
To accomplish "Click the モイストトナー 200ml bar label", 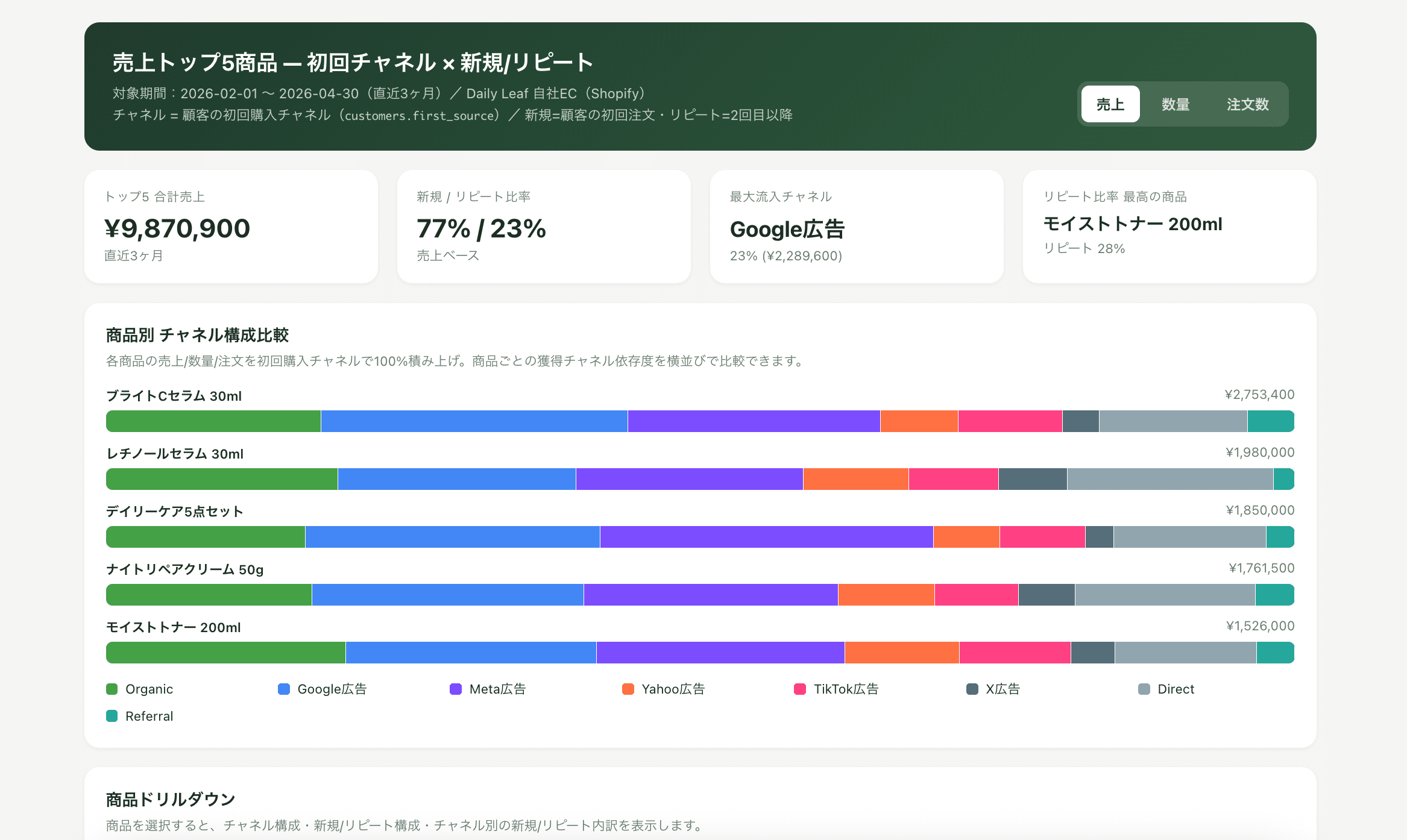I will tap(174, 627).
